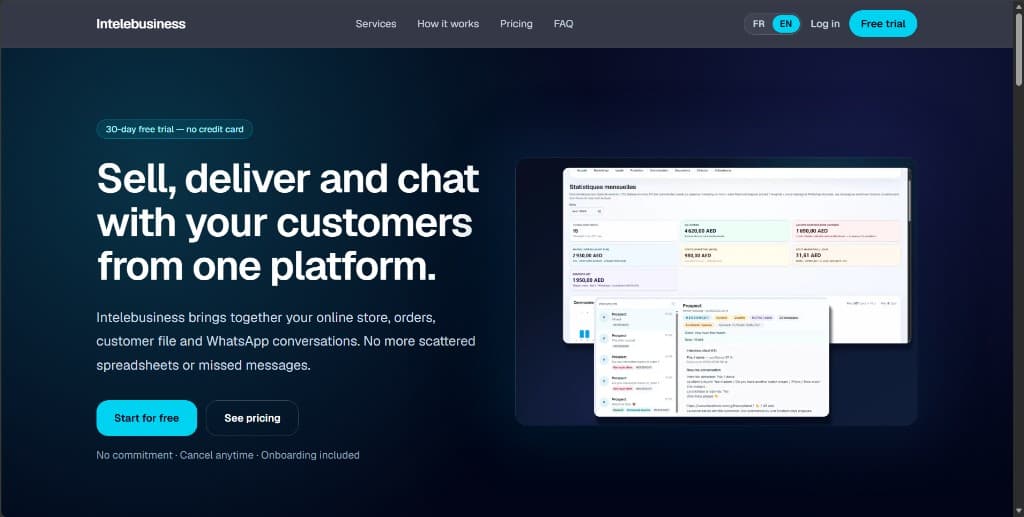Click the main headline text
Viewport: 1024px width, 517px height.
point(288,223)
